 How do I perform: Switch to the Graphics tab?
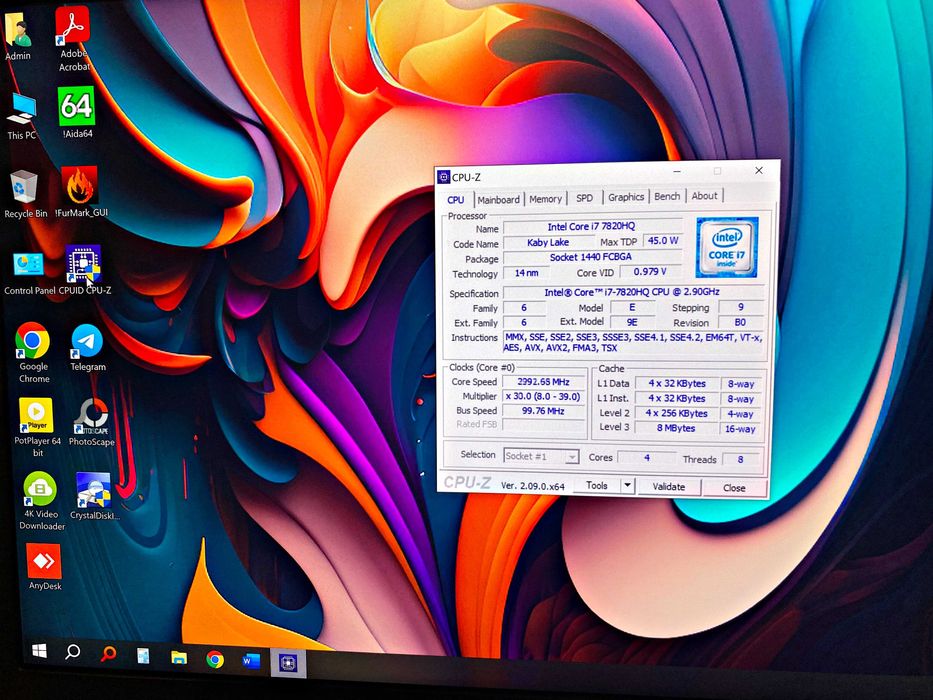(x=626, y=197)
